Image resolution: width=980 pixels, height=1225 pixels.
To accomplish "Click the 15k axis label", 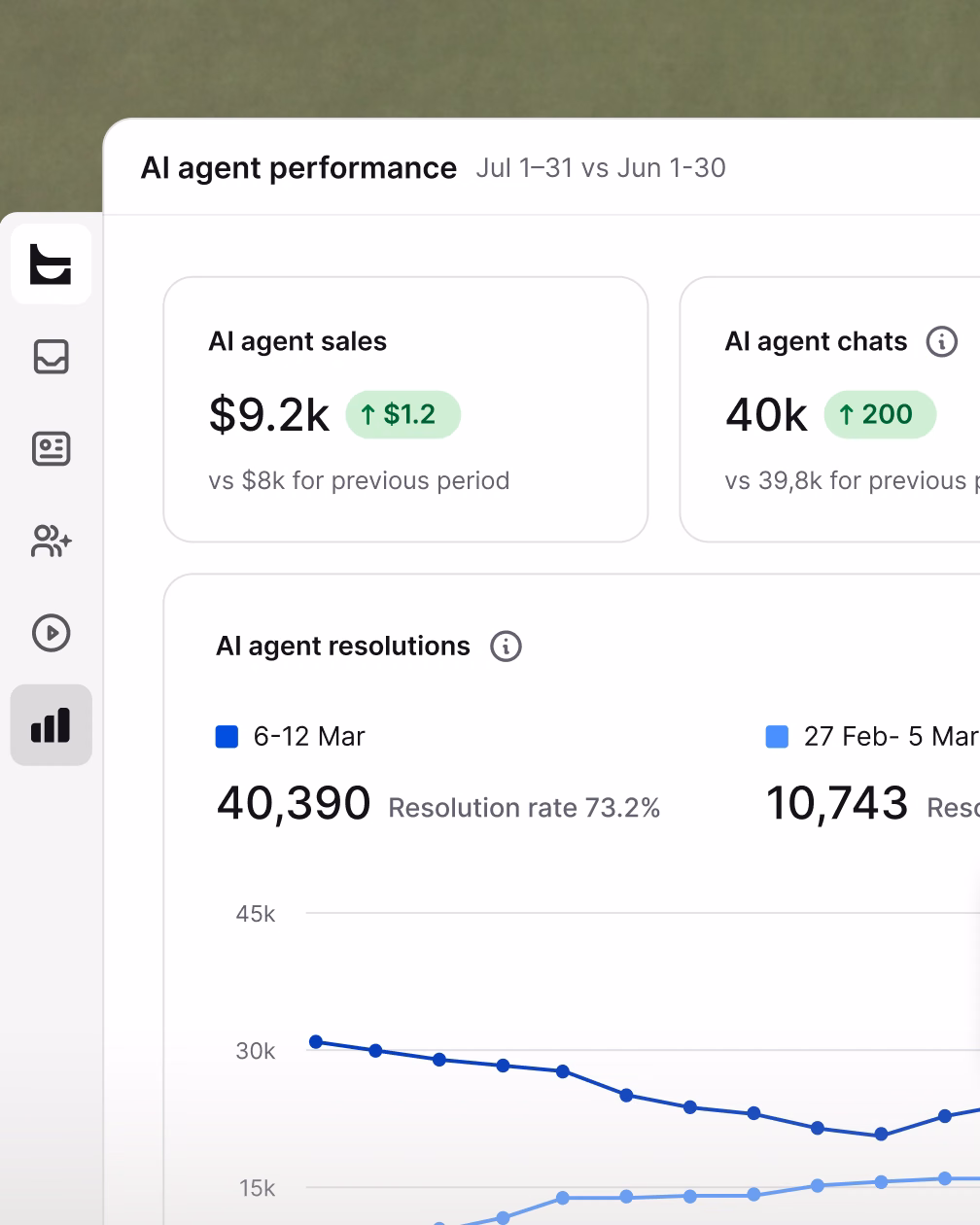I will coord(258,1188).
